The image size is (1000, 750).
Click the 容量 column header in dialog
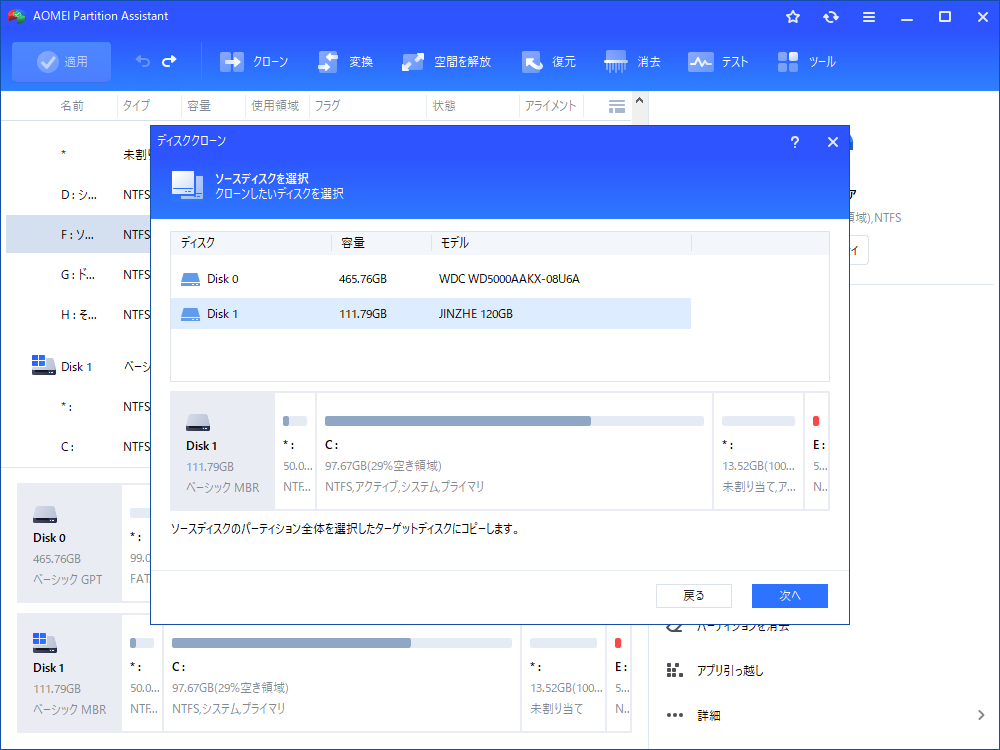coord(382,243)
